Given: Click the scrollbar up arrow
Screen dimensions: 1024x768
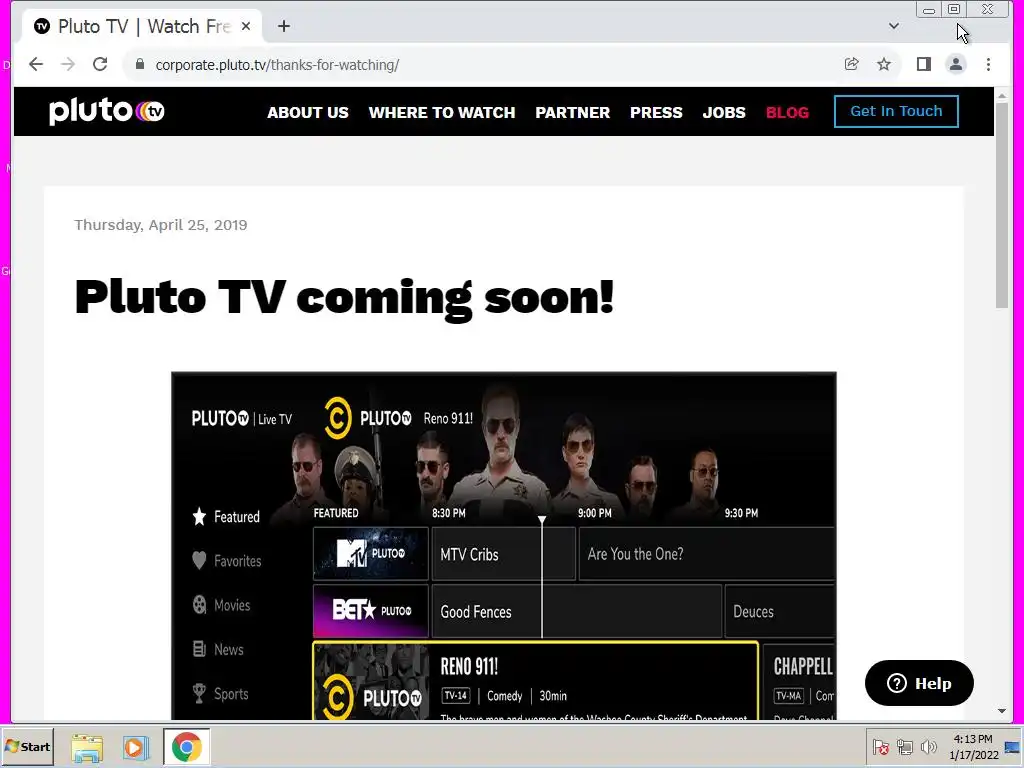Looking at the screenshot, I should [1002, 96].
